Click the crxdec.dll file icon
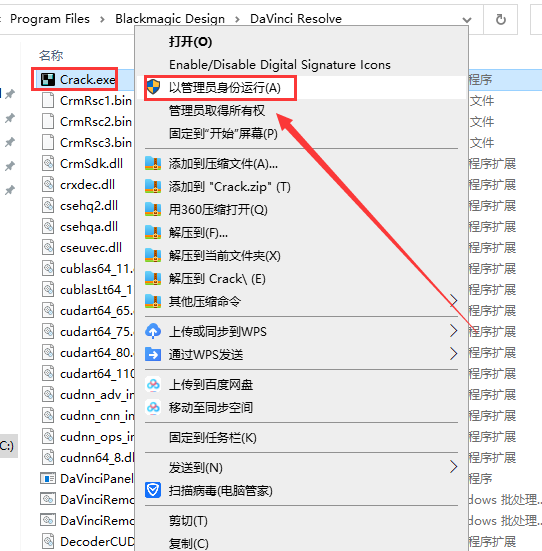The height and width of the screenshot is (551, 542). tap(48, 184)
